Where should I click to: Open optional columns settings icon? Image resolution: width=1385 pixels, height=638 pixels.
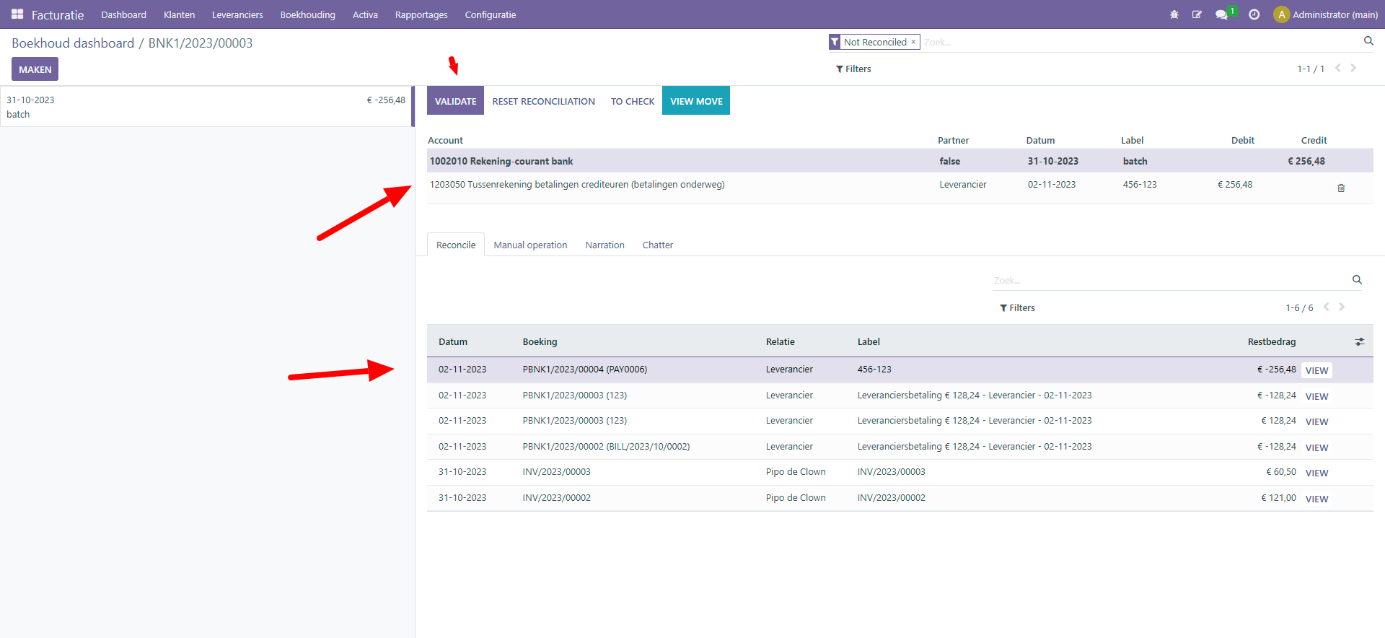click(x=1359, y=342)
